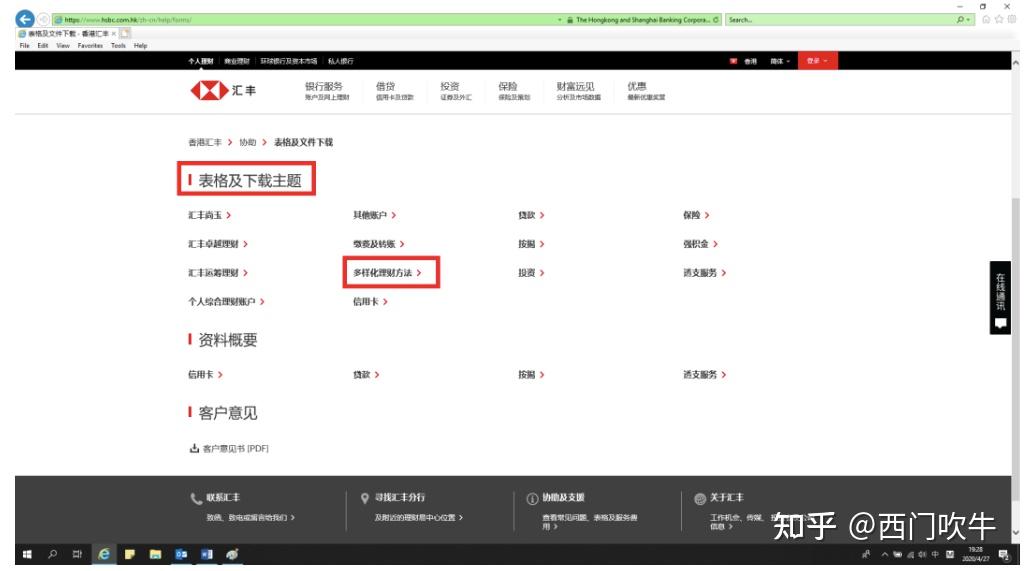This screenshot has width=1024, height=571.
Task: Open Task View on the taskbar
Action: pyautogui.click(x=77, y=554)
